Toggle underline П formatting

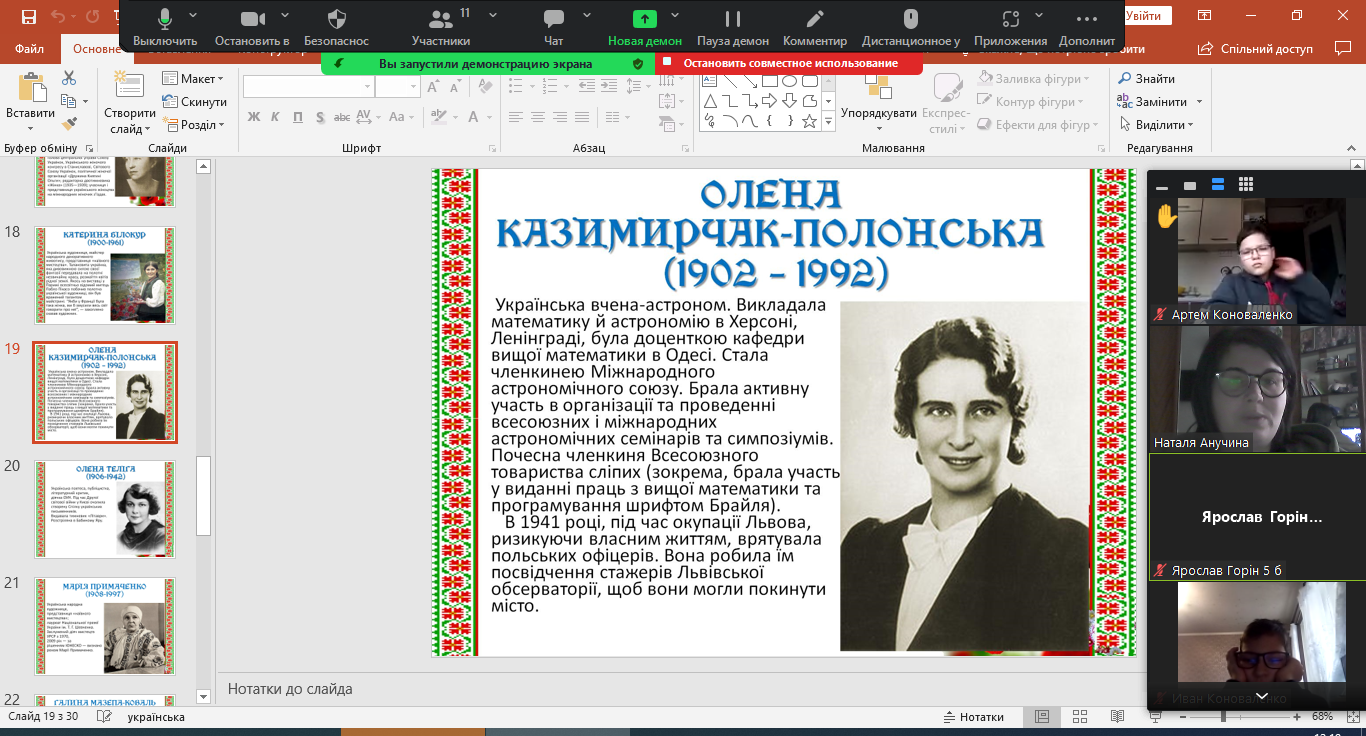pos(298,117)
